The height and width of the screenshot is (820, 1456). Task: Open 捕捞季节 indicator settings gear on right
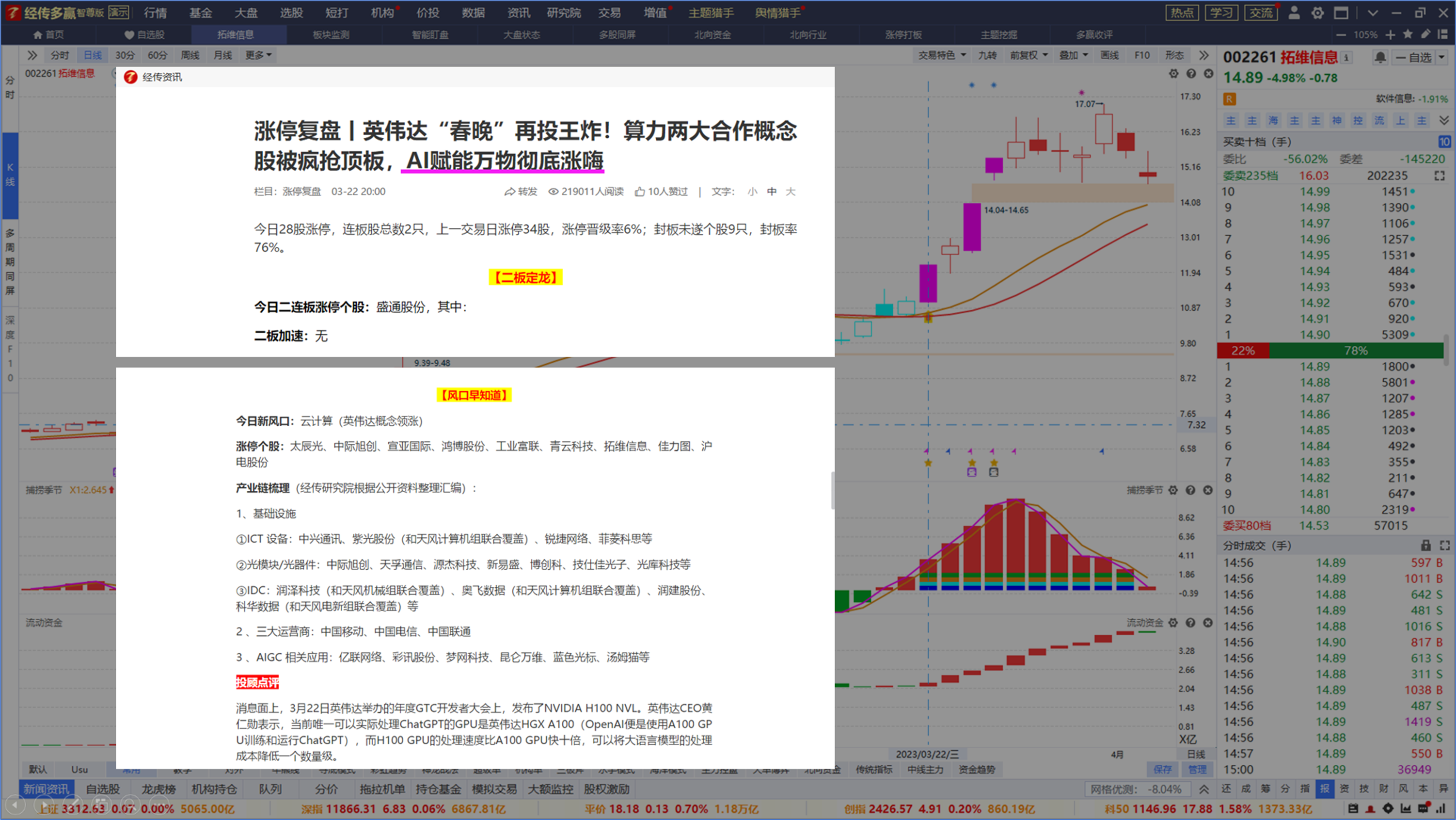(1173, 490)
